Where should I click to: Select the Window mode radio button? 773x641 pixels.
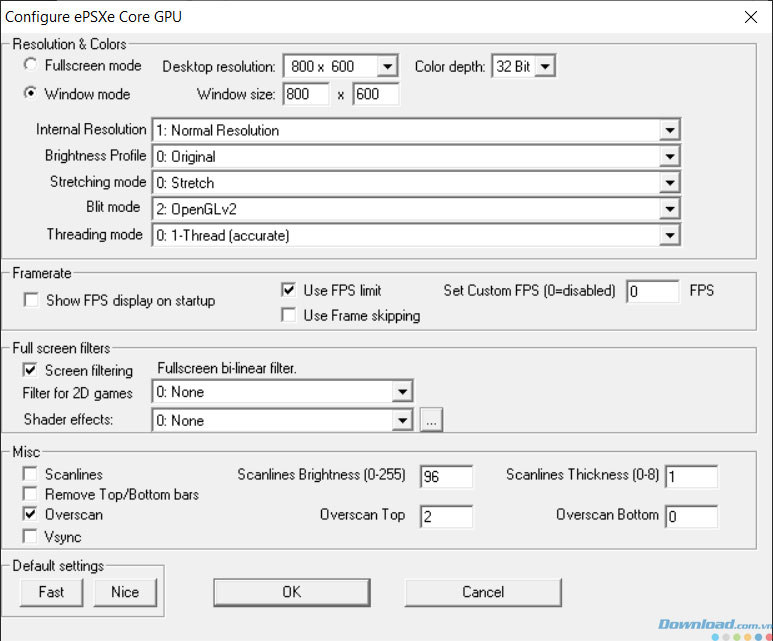(x=30, y=95)
